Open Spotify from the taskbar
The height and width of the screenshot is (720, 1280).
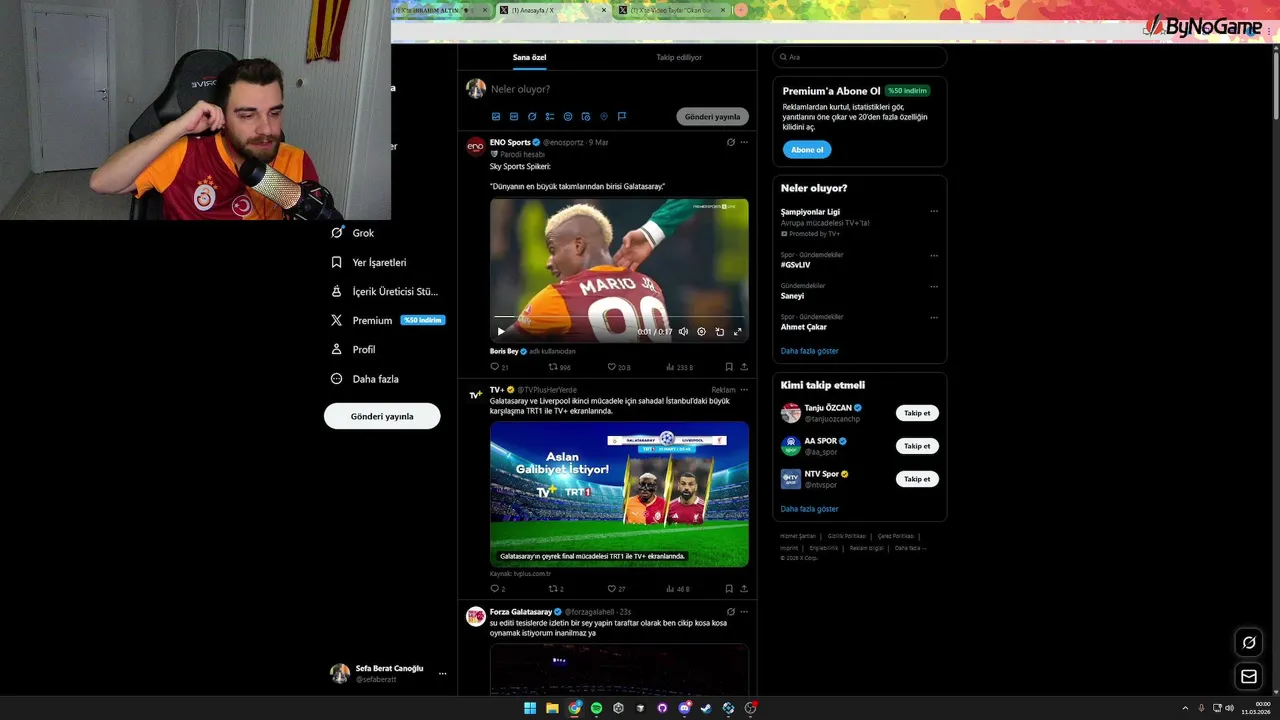pyautogui.click(x=597, y=708)
